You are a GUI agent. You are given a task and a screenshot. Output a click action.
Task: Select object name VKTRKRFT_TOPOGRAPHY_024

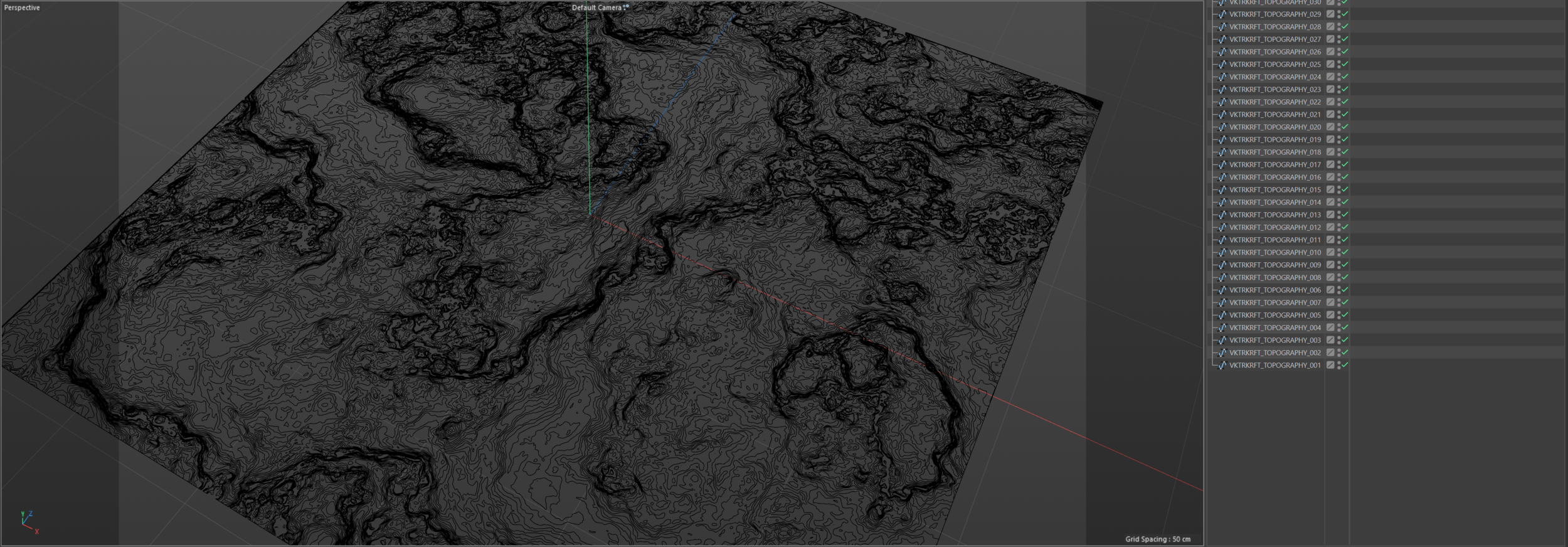1274,77
